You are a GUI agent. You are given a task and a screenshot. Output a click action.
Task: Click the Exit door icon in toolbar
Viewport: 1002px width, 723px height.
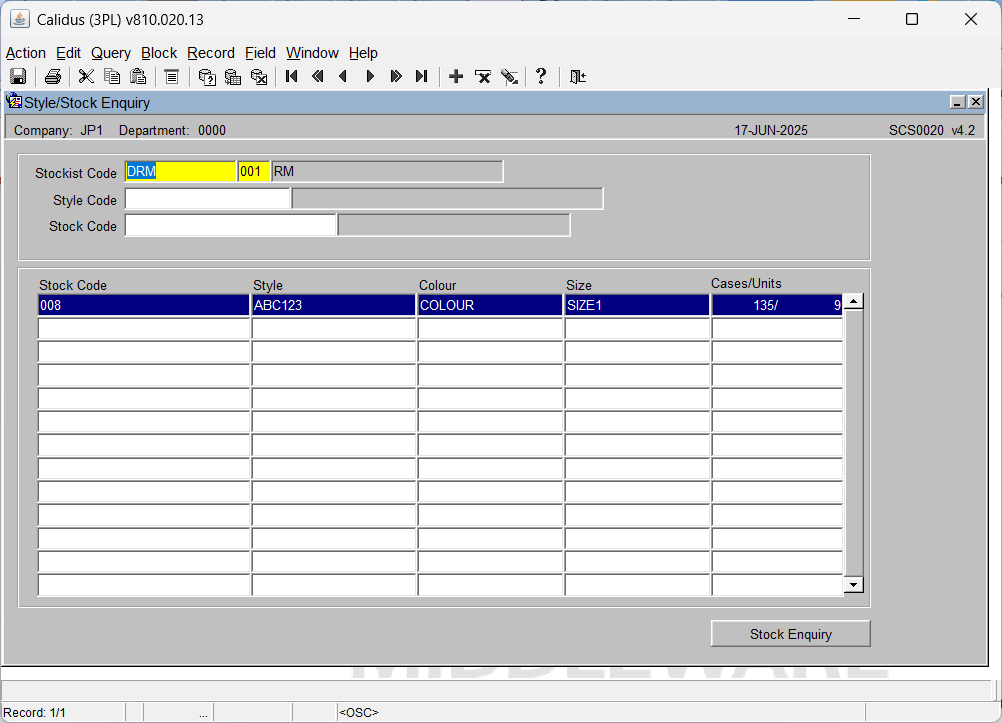pyautogui.click(x=578, y=77)
